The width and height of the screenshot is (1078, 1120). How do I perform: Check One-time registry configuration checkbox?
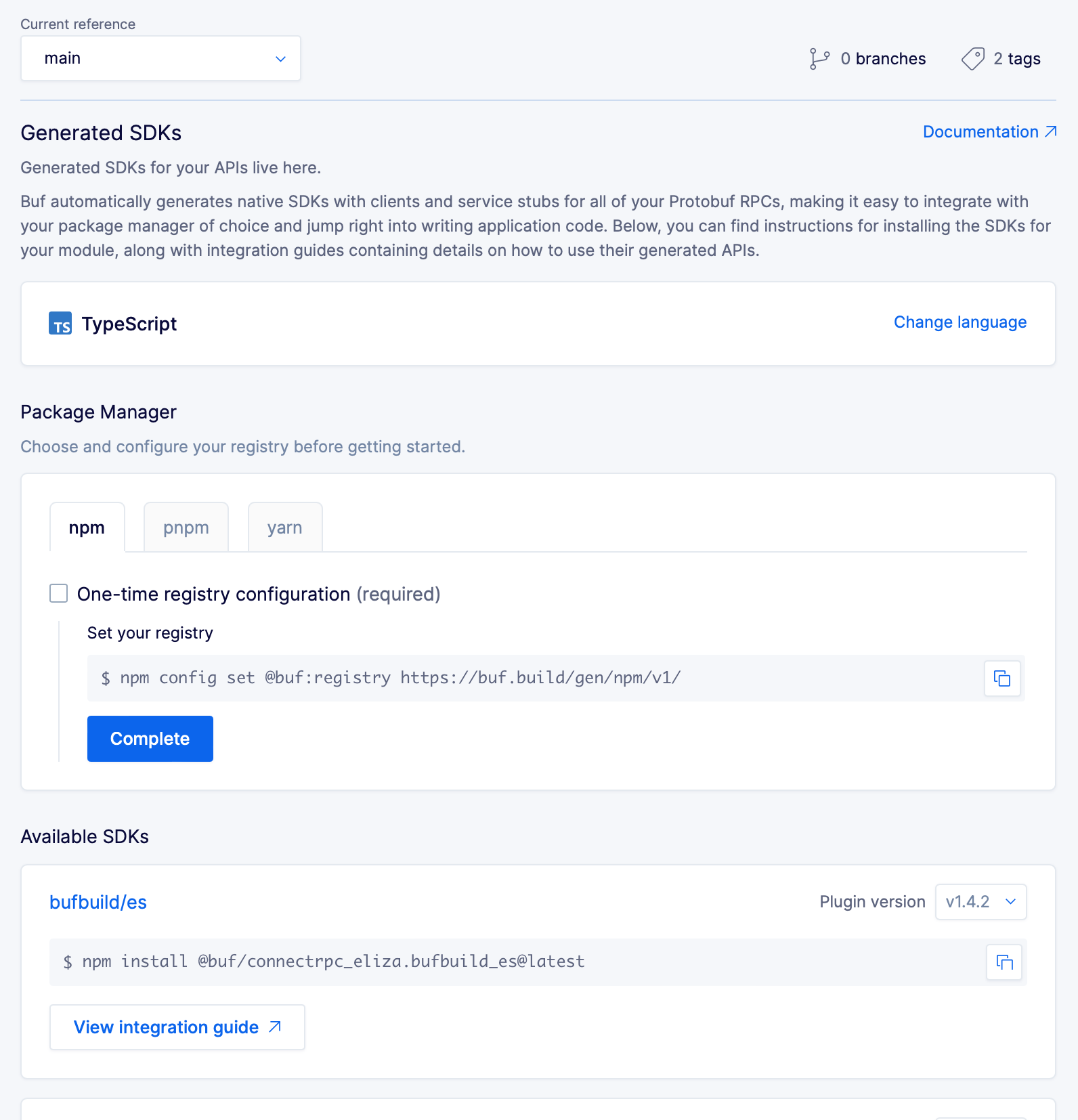[x=59, y=593]
